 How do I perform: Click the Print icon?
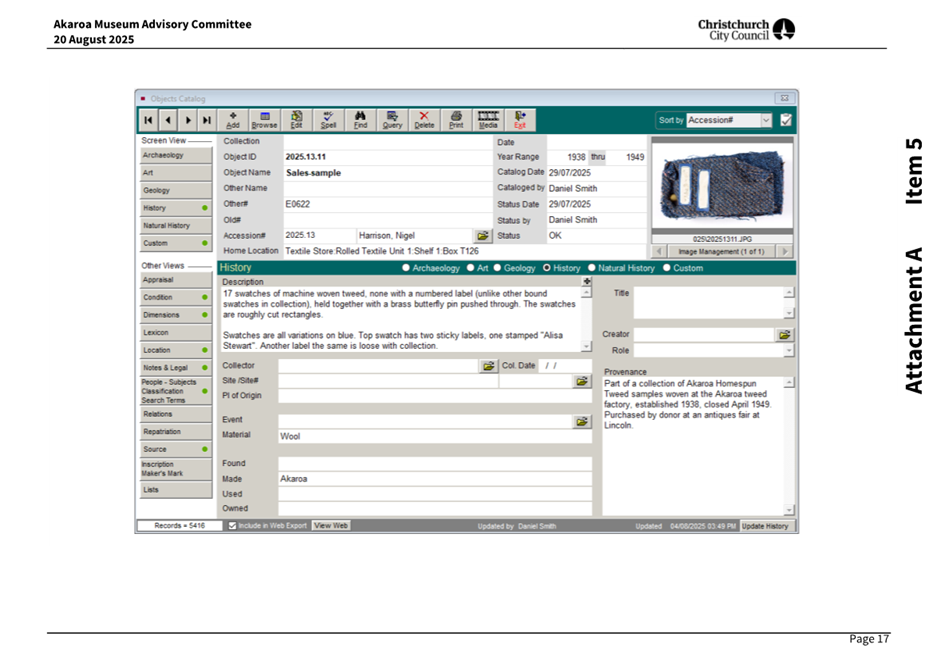(x=456, y=119)
